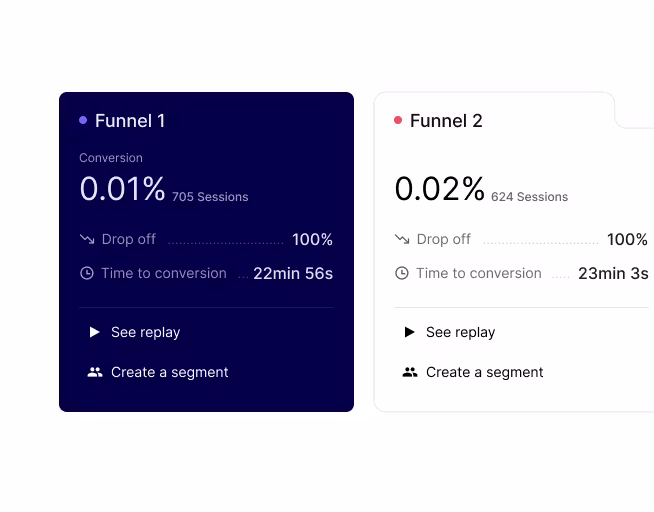Screen dimensions: 654x512
Task: Click the 22min 56s time value
Action: pyautogui.click(x=293, y=274)
